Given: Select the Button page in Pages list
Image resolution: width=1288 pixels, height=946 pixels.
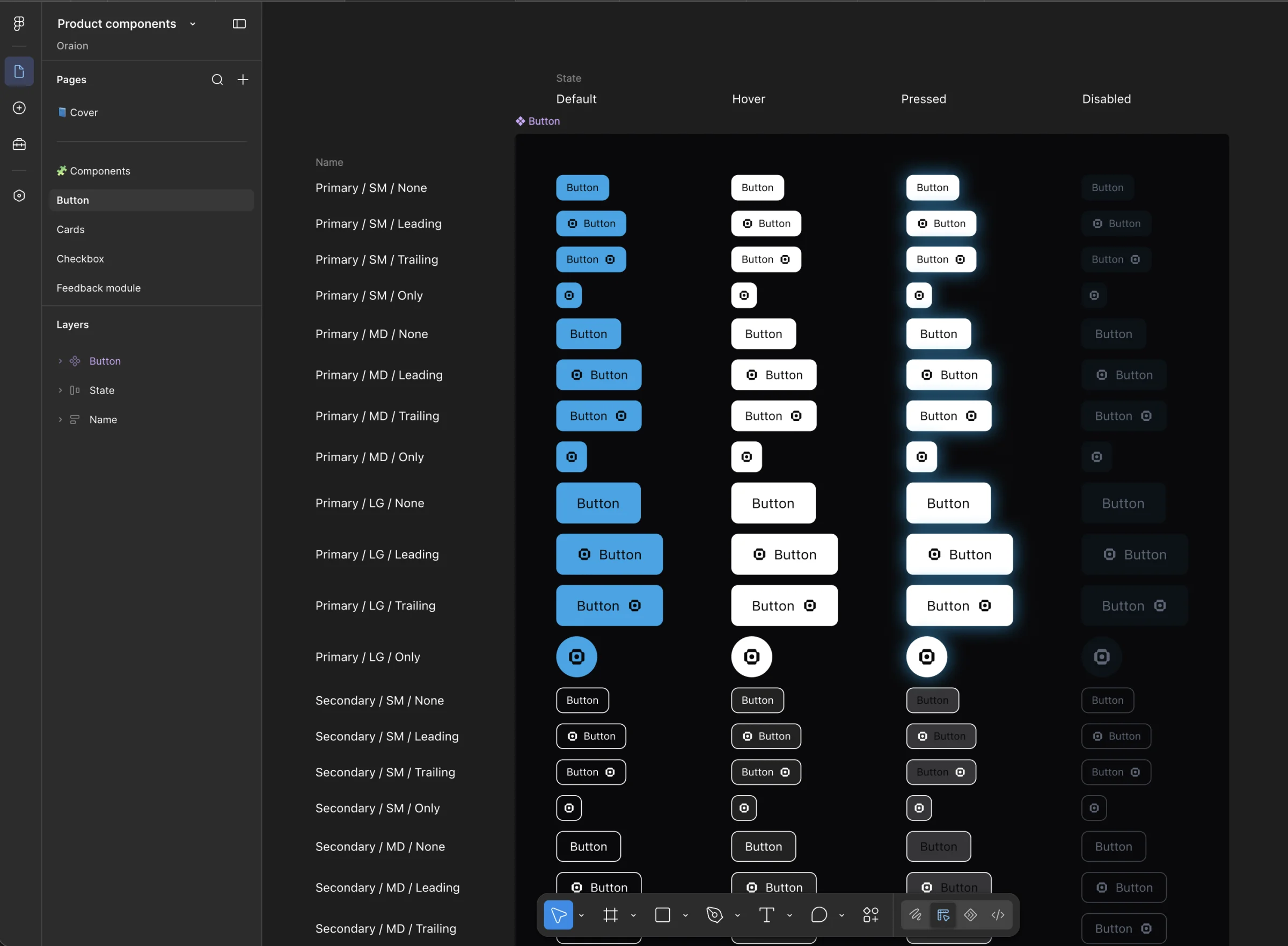Looking at the screenshot, I should 151,200.
